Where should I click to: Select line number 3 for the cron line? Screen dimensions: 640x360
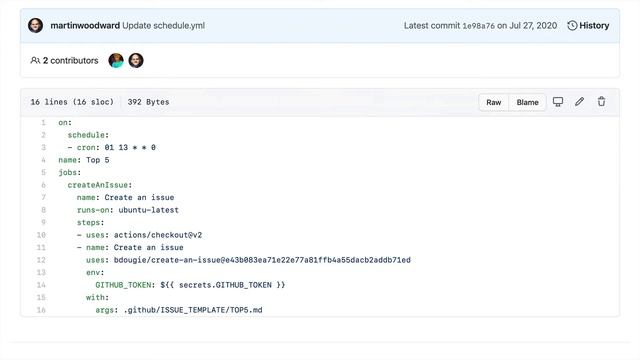(x=43, y=147)
